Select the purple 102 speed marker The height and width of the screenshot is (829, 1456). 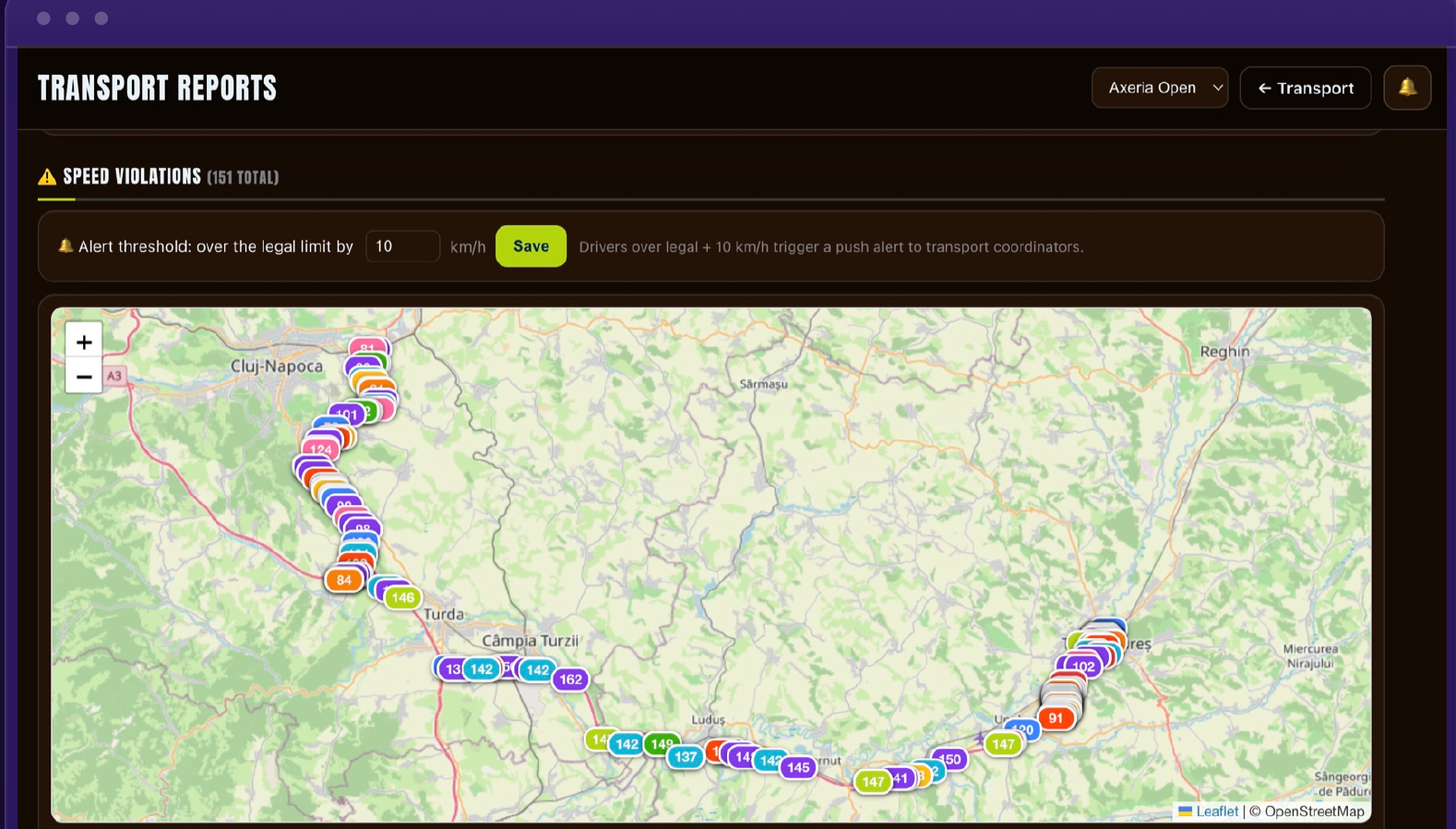pos(1083,667)
